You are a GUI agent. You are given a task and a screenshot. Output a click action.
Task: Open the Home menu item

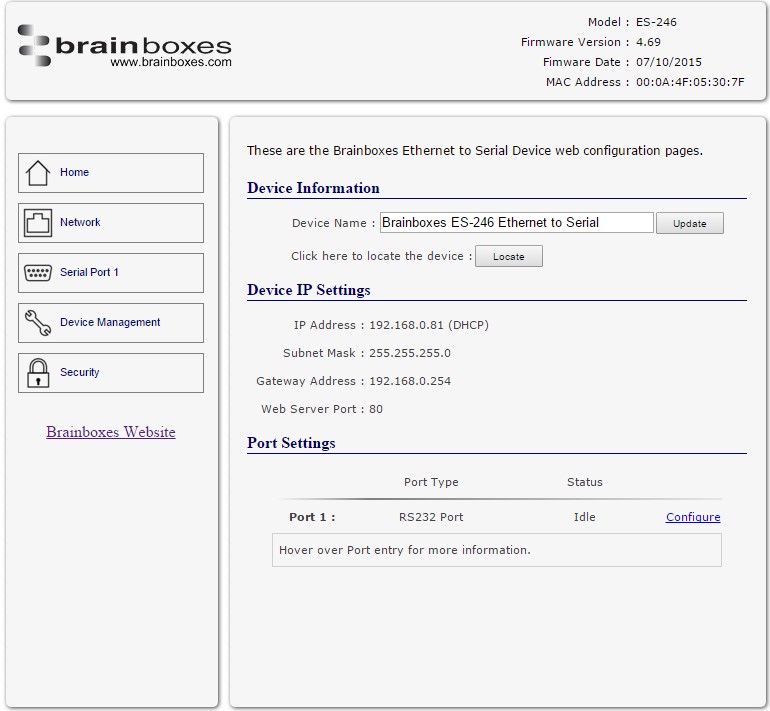[x=111, y=173]
